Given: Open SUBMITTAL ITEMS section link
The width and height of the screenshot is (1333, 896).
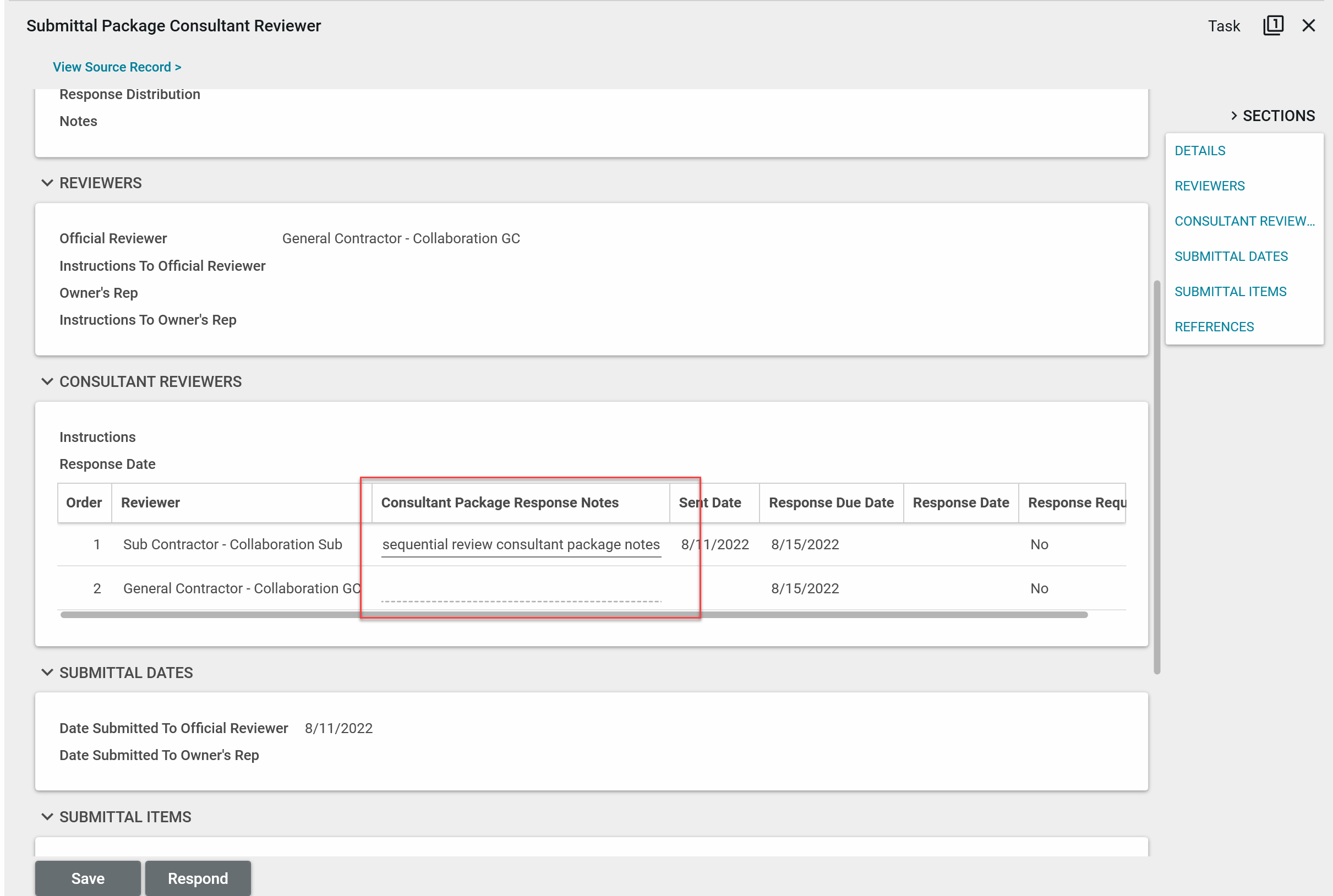Looking at the screenshot, I should coord(1230,292).
